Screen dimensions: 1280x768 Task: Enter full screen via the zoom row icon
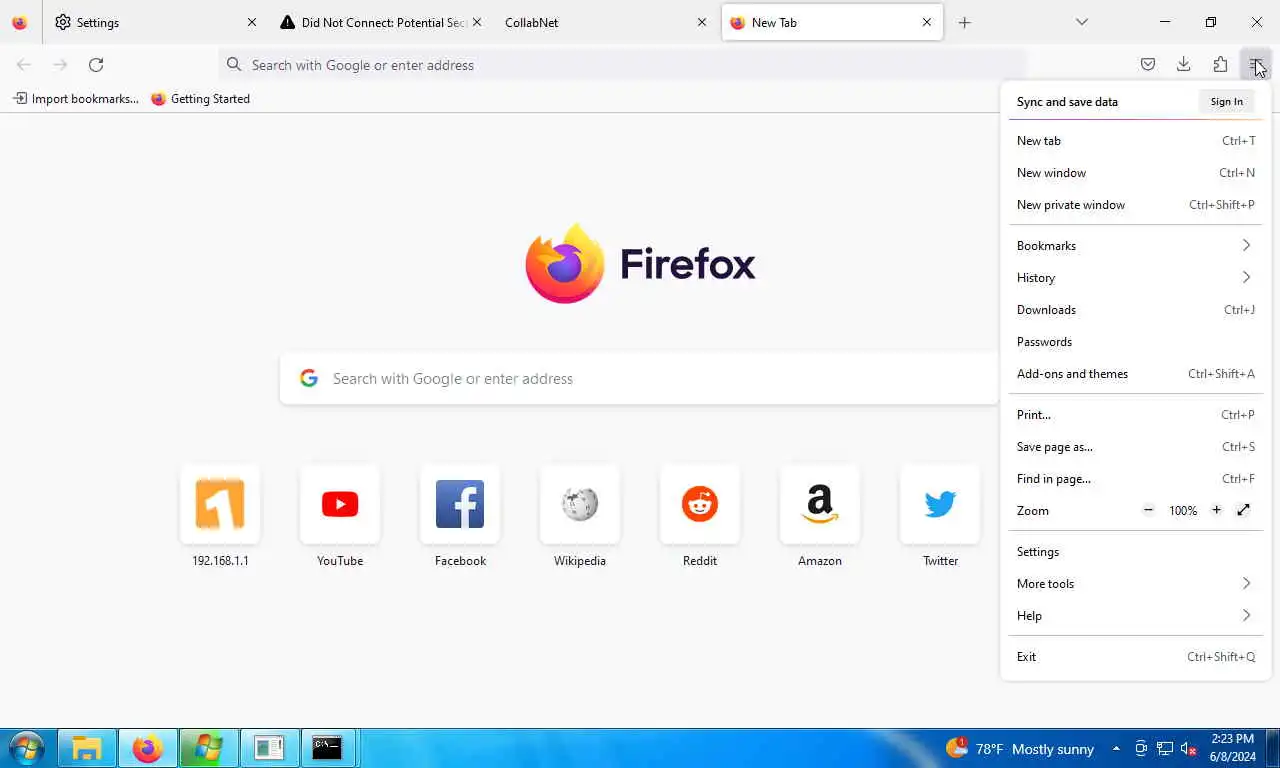pos(1244,510)
